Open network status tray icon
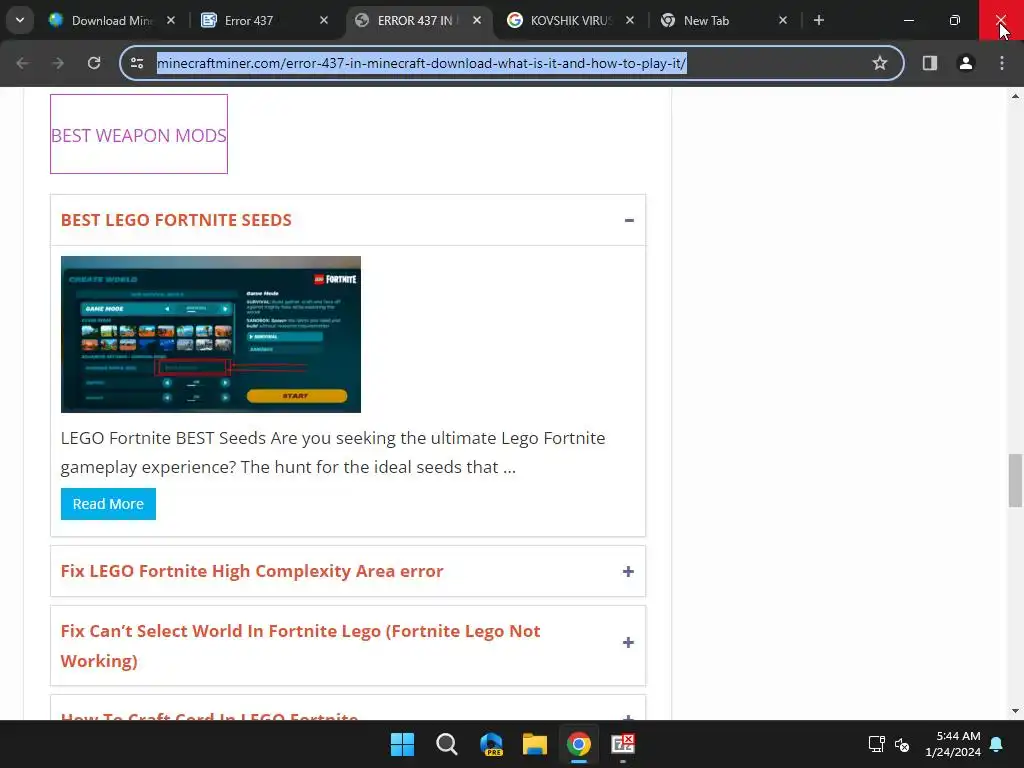 876,744
